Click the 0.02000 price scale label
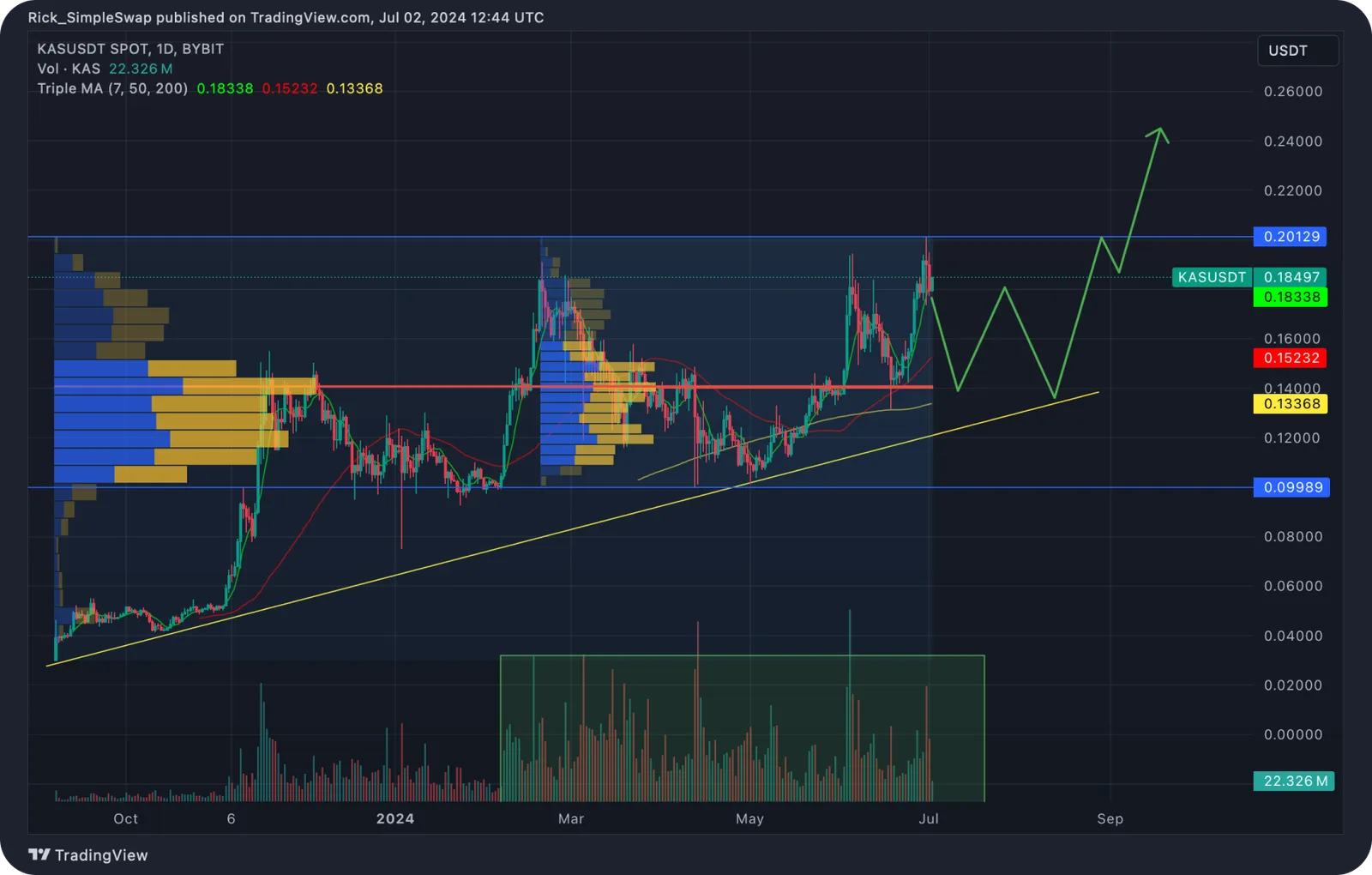 click(x=1293, y=685)
